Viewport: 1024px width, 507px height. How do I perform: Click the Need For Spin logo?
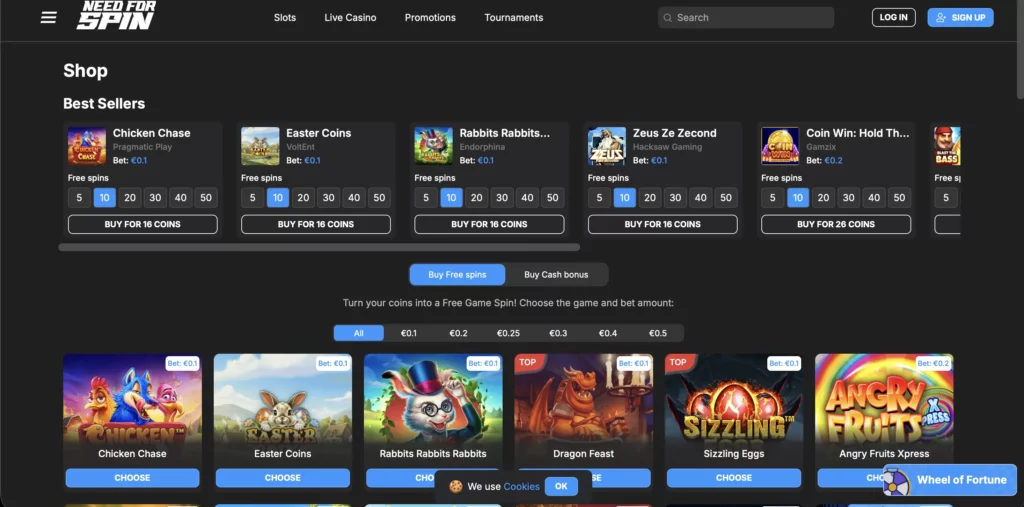pos(116,16)
